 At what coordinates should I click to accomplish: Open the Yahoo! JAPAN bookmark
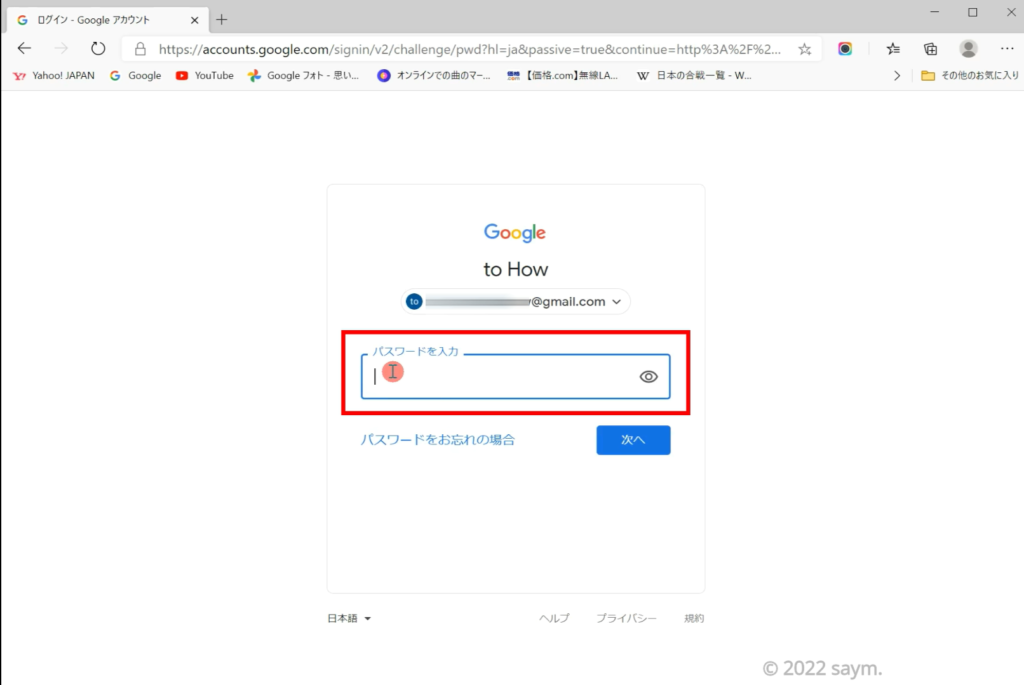[x=54, y=76]
